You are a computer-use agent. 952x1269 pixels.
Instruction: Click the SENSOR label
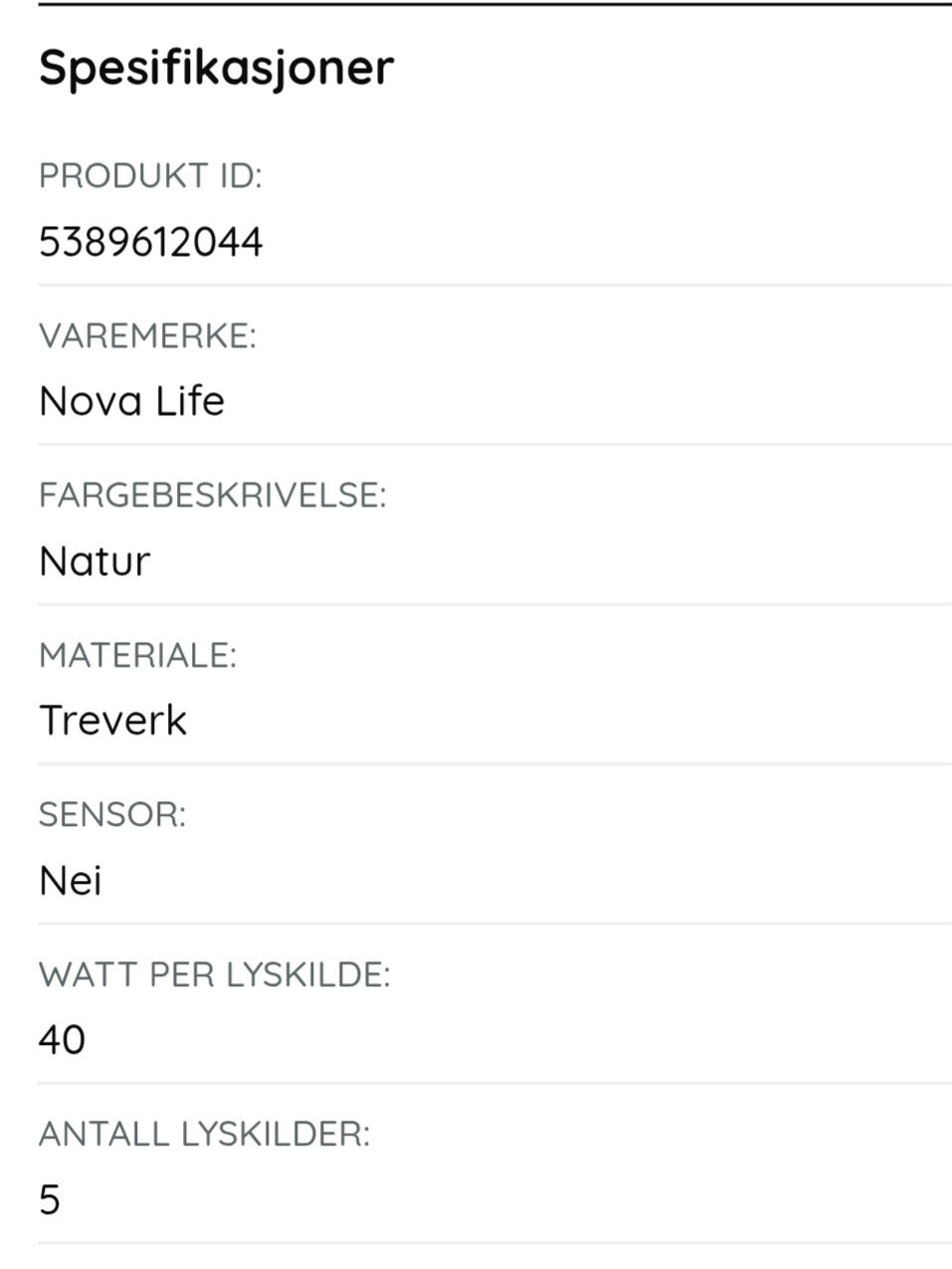coord(112,814)
